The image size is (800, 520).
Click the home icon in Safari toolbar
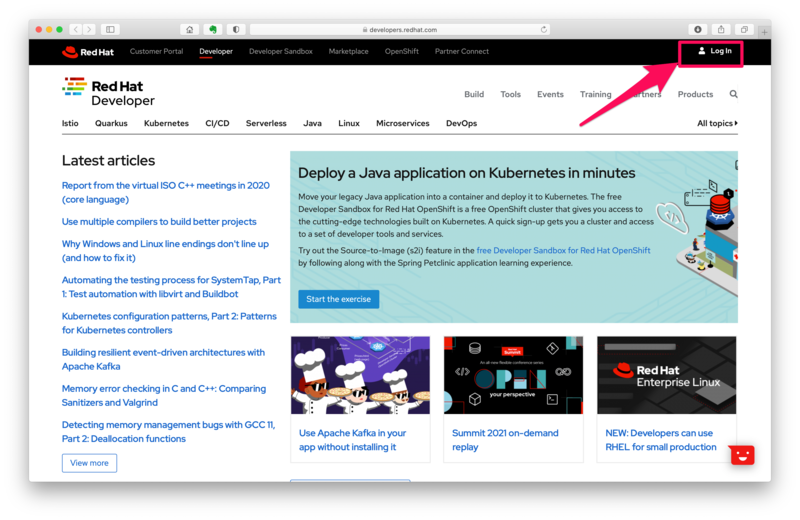[x=190, y=30]
